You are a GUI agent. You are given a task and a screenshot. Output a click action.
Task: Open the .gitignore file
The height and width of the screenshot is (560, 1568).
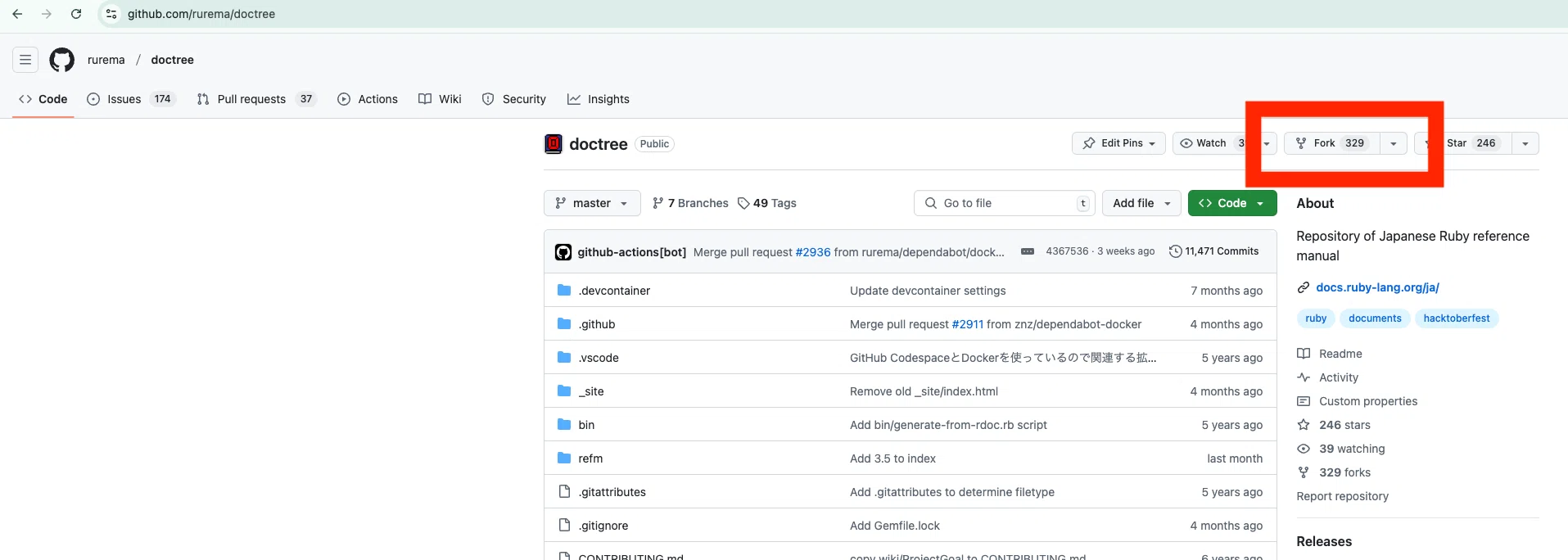coord(603,526)
